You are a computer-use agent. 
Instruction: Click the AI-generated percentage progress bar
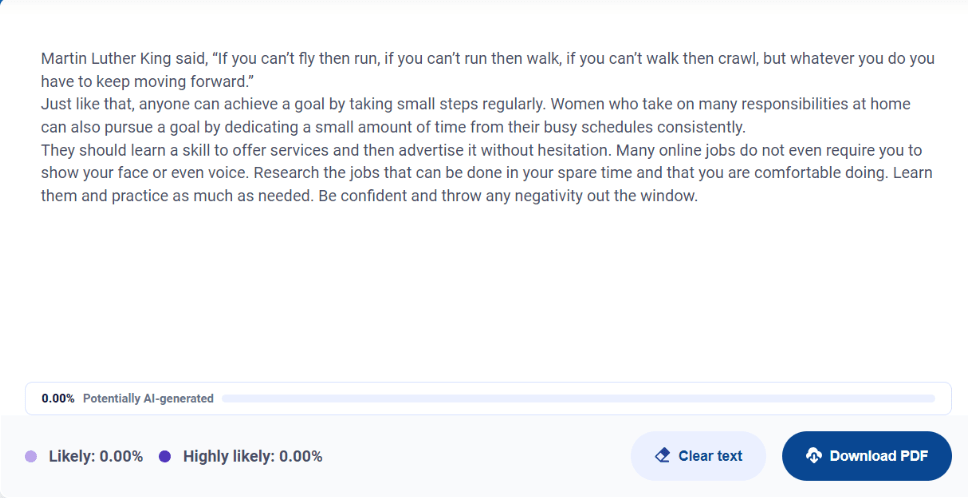(578, 398)
